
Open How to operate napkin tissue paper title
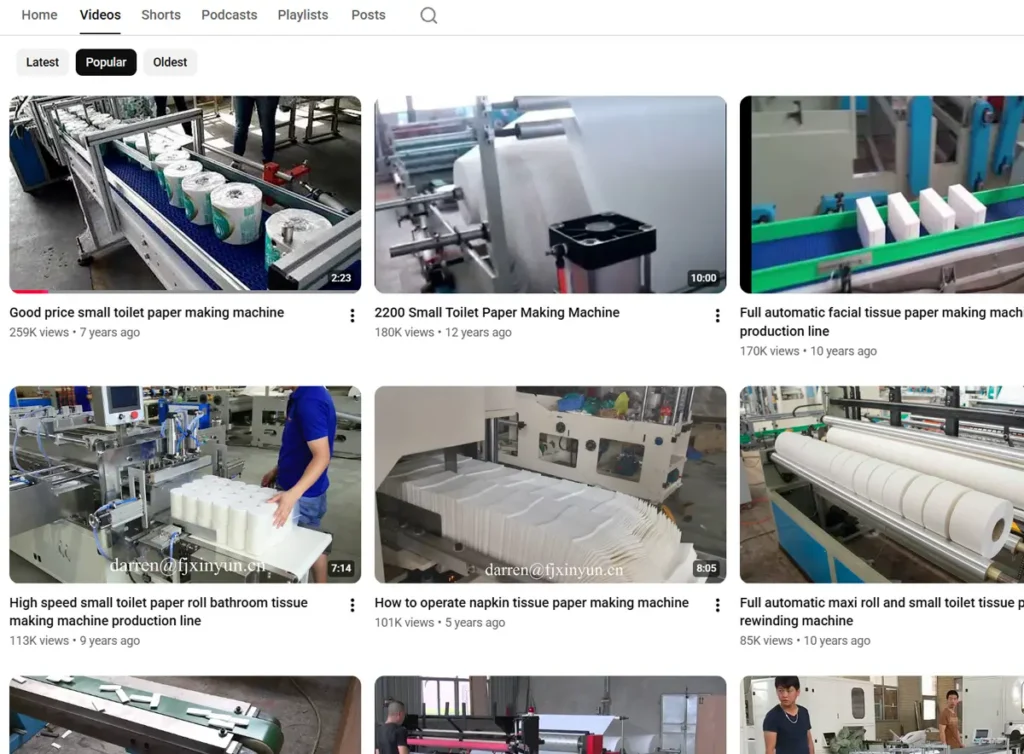tap(532, 603)
